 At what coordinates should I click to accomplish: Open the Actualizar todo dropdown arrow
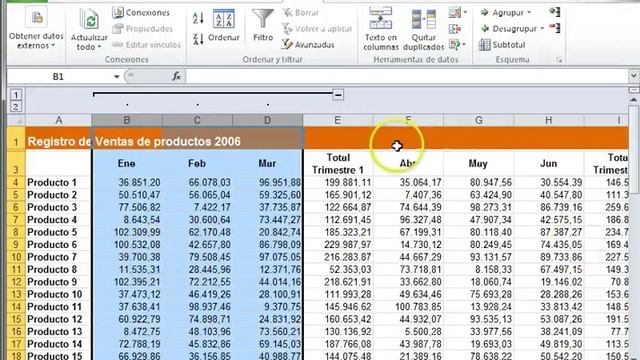point(99,47)
